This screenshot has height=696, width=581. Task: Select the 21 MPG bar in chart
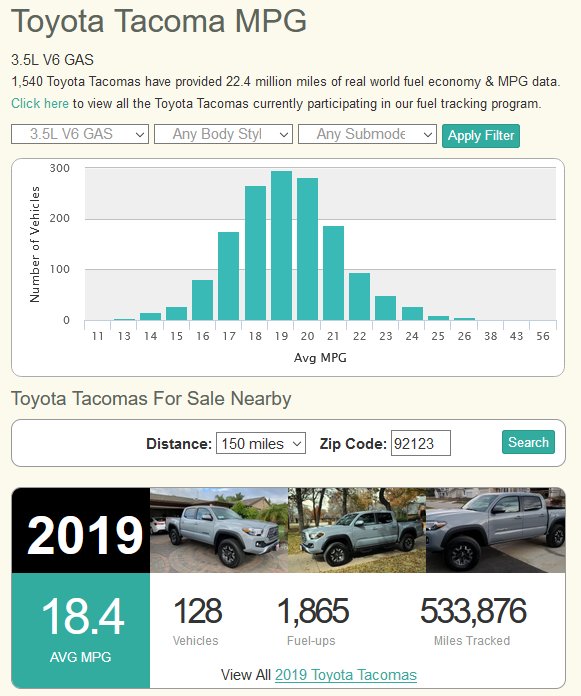coord(333,273)
